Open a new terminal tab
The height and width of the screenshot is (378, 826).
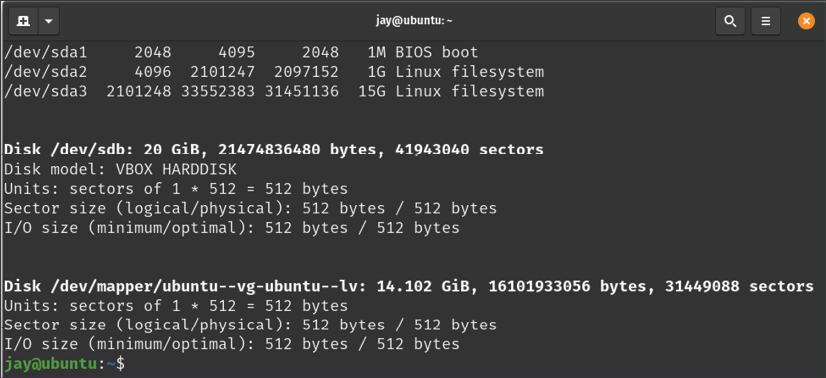(x=23, y=21)
